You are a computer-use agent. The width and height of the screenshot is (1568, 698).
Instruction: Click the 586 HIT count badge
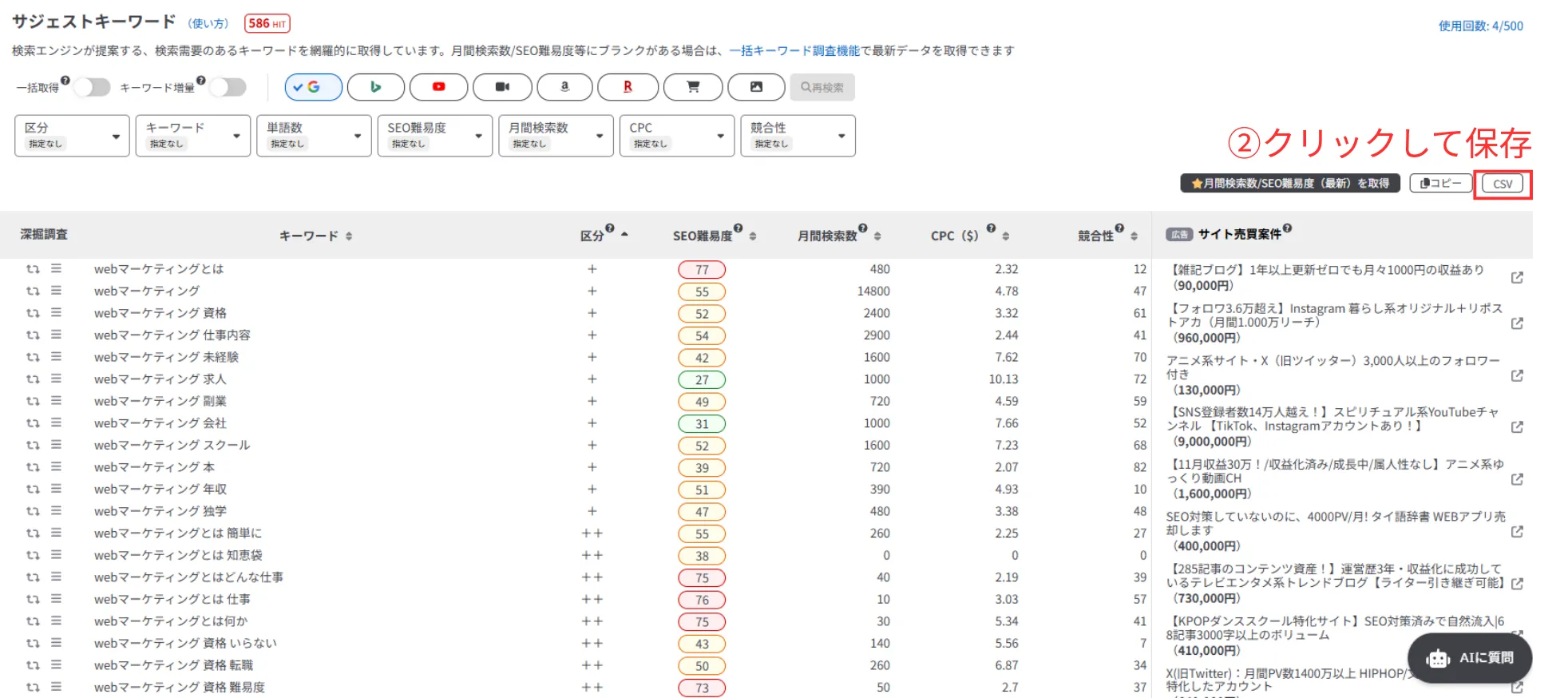click(x=267, y=24)
